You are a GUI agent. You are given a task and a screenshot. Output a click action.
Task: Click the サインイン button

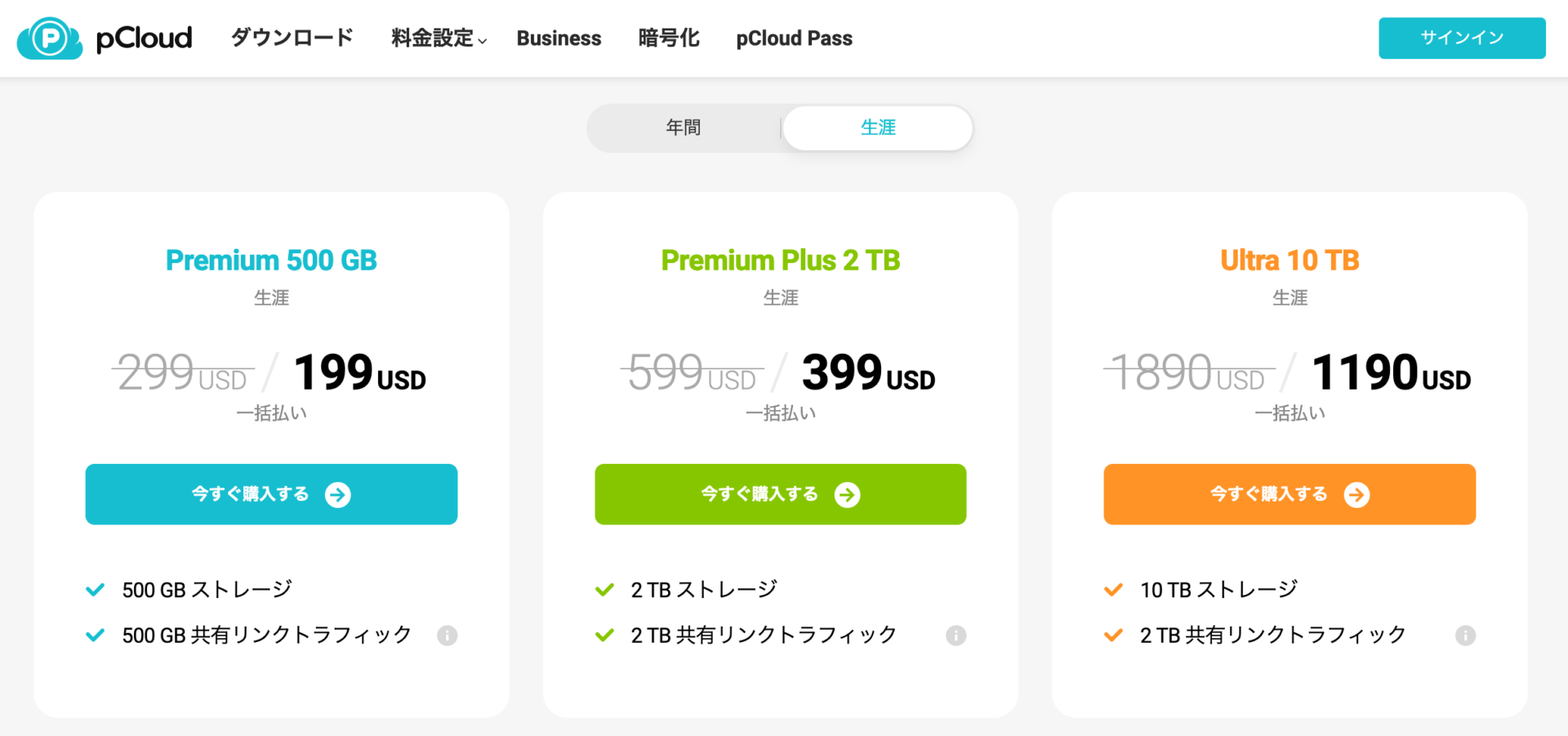(1462, 38)
